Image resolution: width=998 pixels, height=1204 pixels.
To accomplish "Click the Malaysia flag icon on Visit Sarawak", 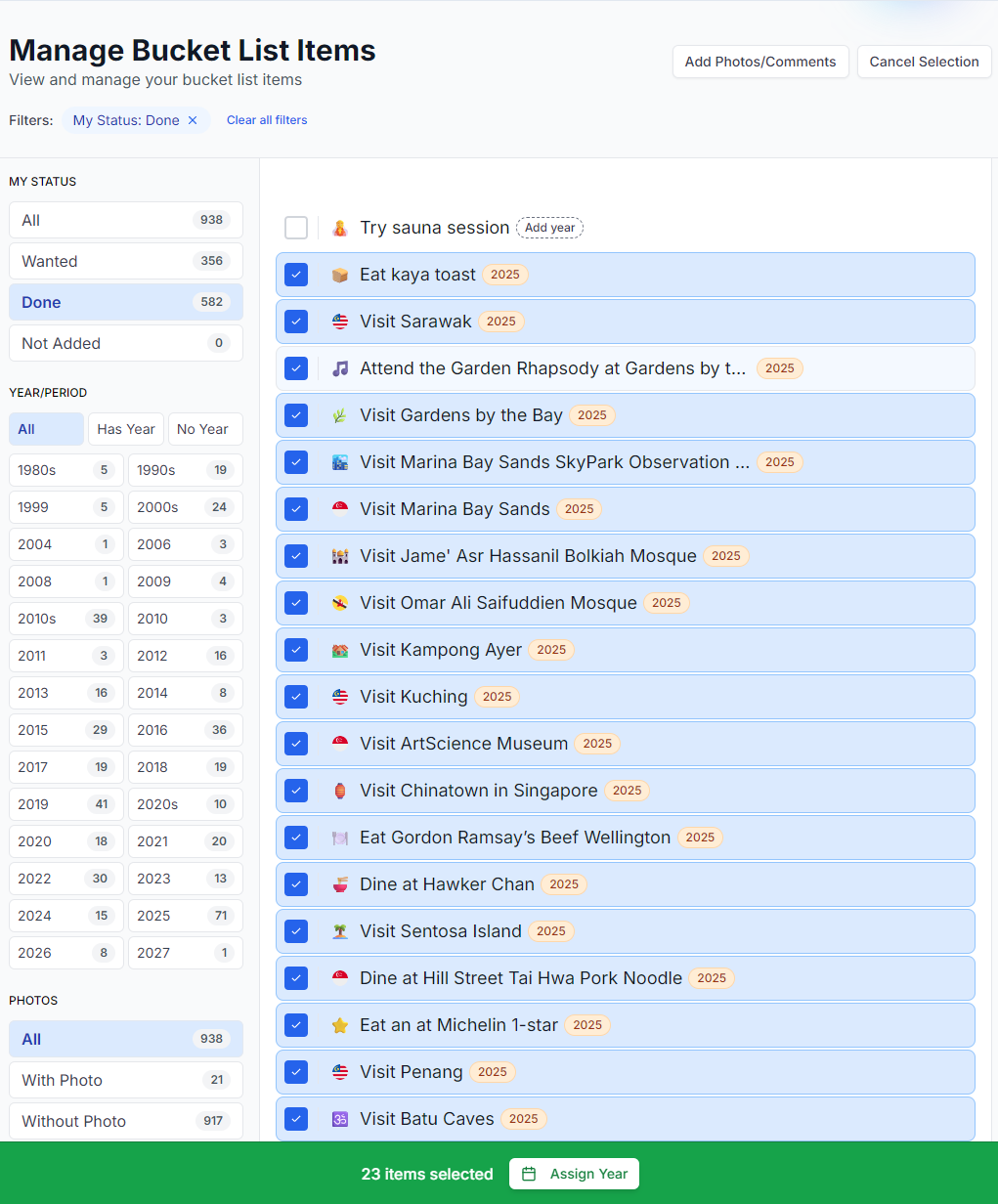I will [339, 321].
